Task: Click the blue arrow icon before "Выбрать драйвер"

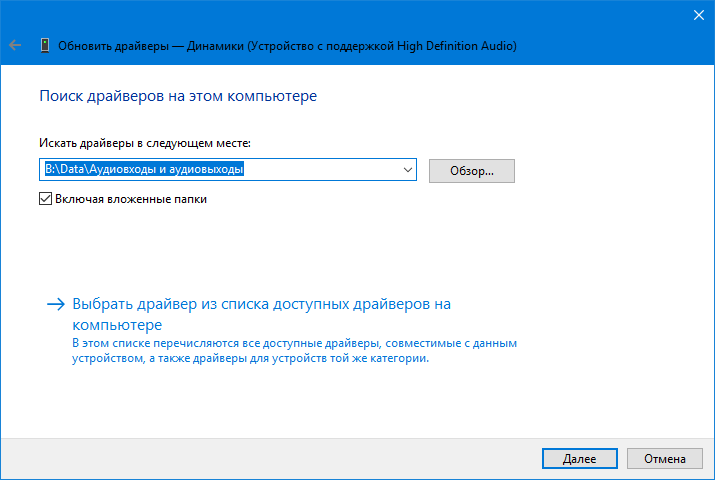Action: 56,303
